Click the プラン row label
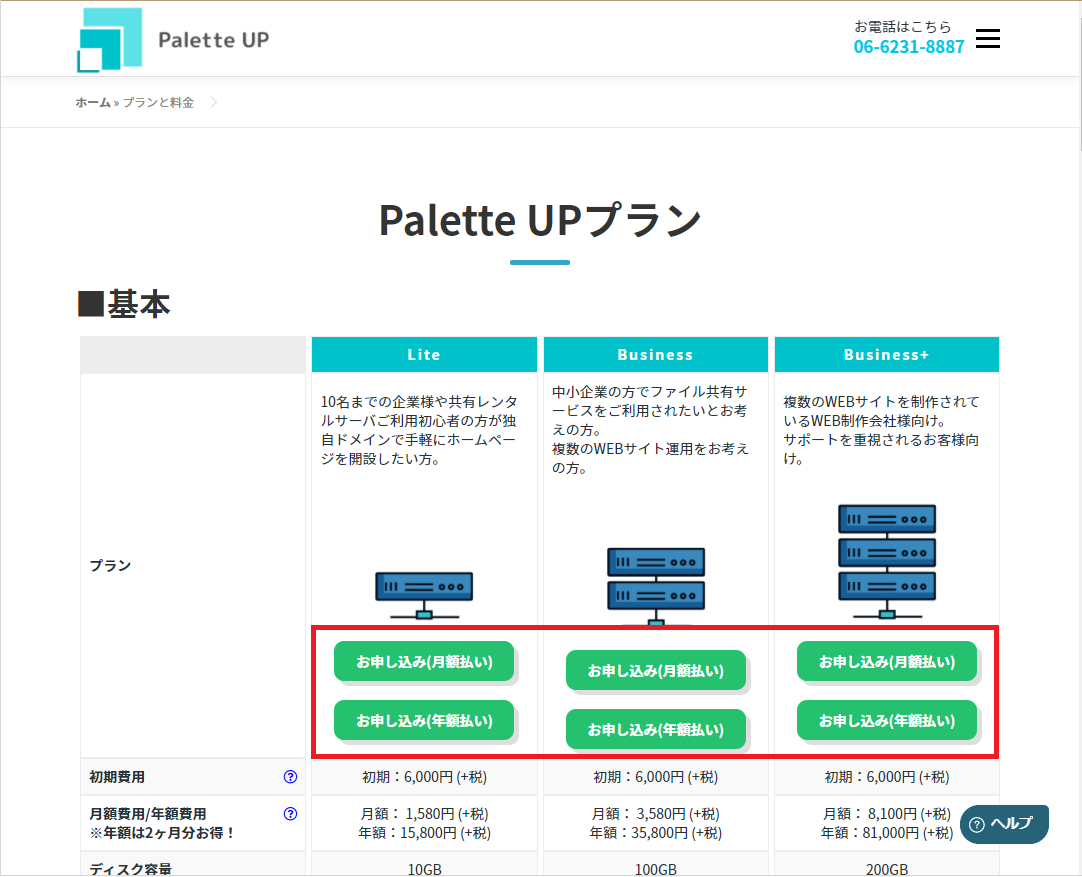 pyautogui.click(x=110, y=566)
